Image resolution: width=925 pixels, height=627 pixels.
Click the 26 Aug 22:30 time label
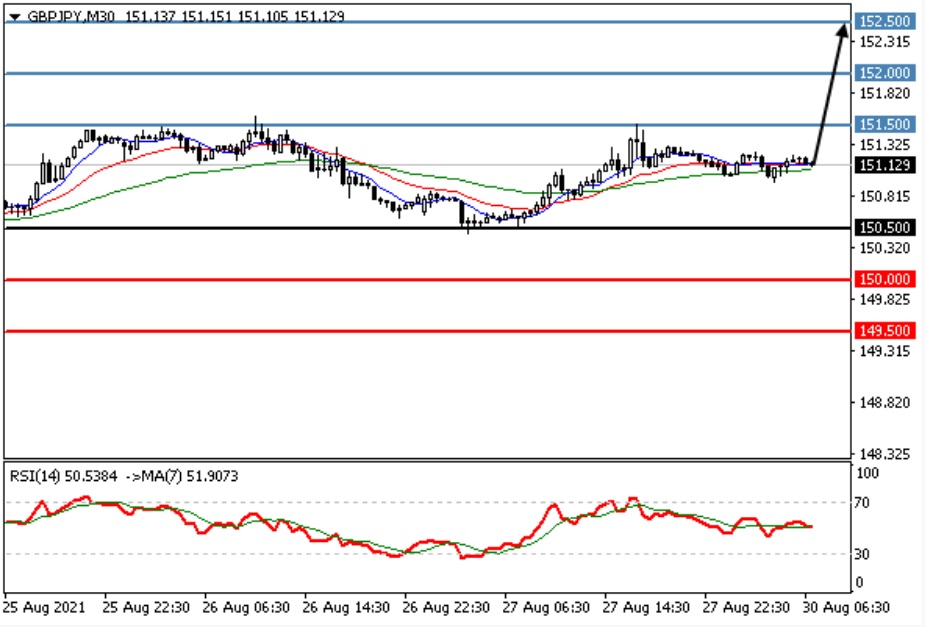point(446,607)
